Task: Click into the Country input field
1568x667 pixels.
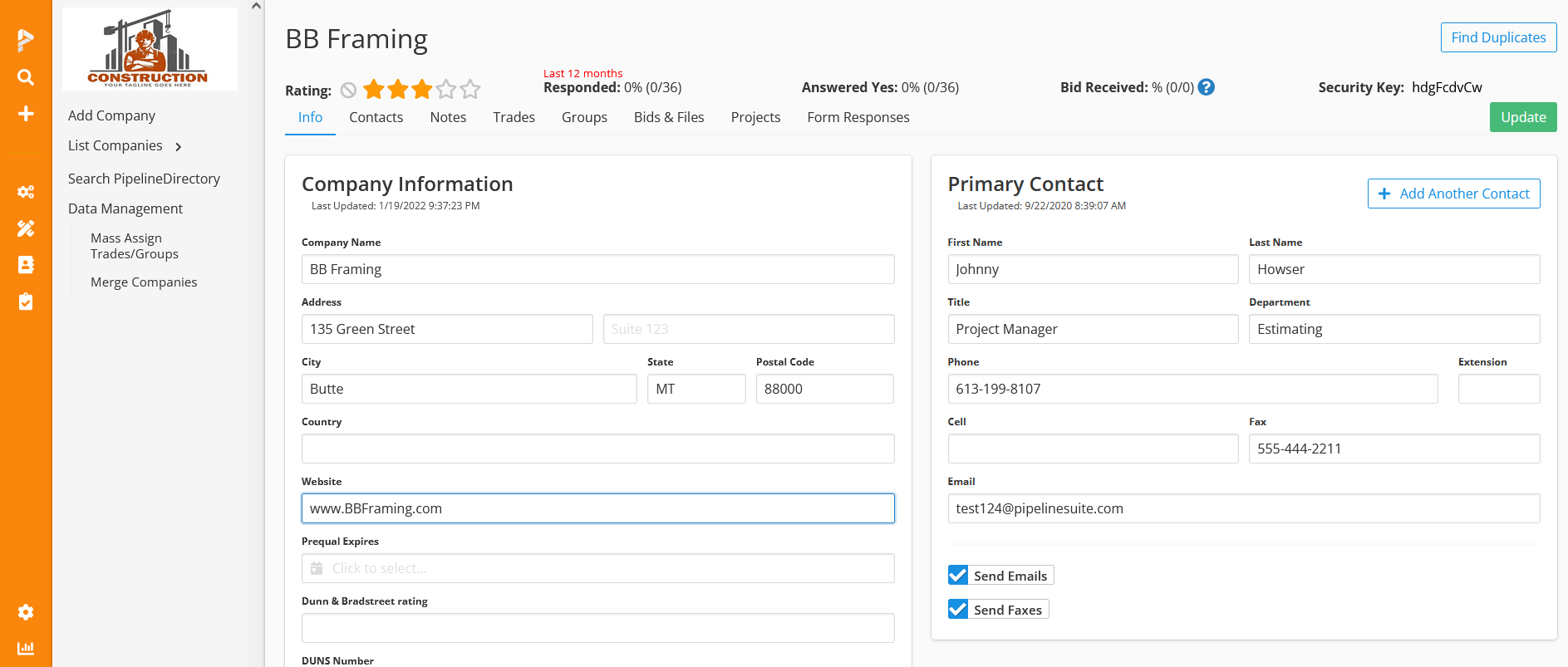Action: tap(597, 449)
